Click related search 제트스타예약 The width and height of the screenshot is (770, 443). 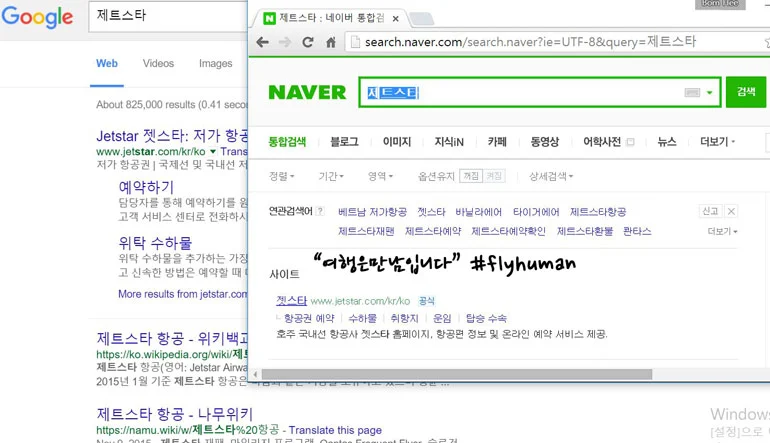click(433, 231)
